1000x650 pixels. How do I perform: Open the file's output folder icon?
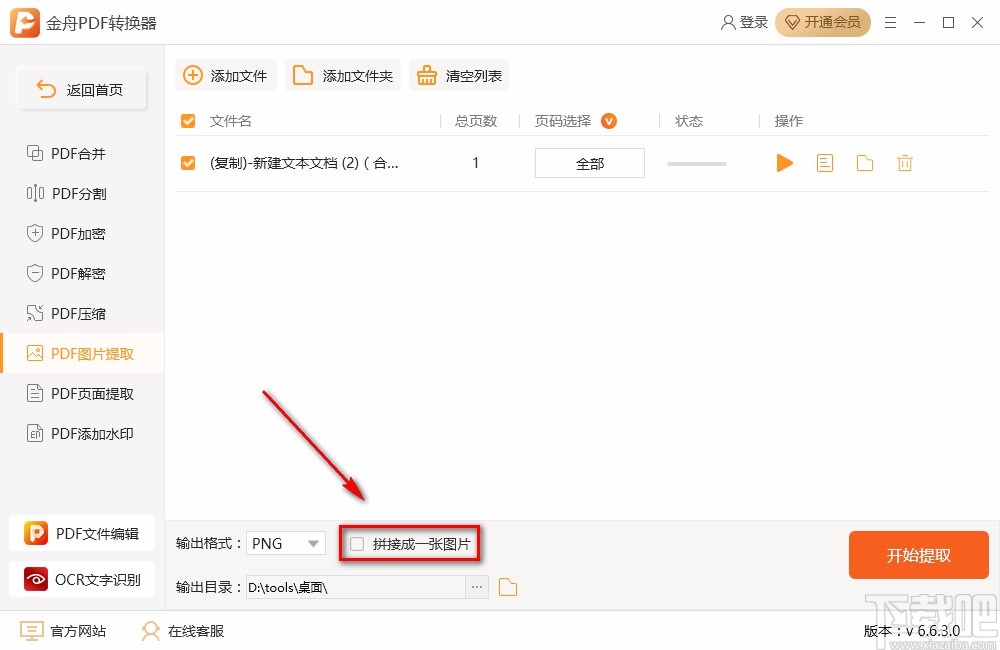[864, 162]
